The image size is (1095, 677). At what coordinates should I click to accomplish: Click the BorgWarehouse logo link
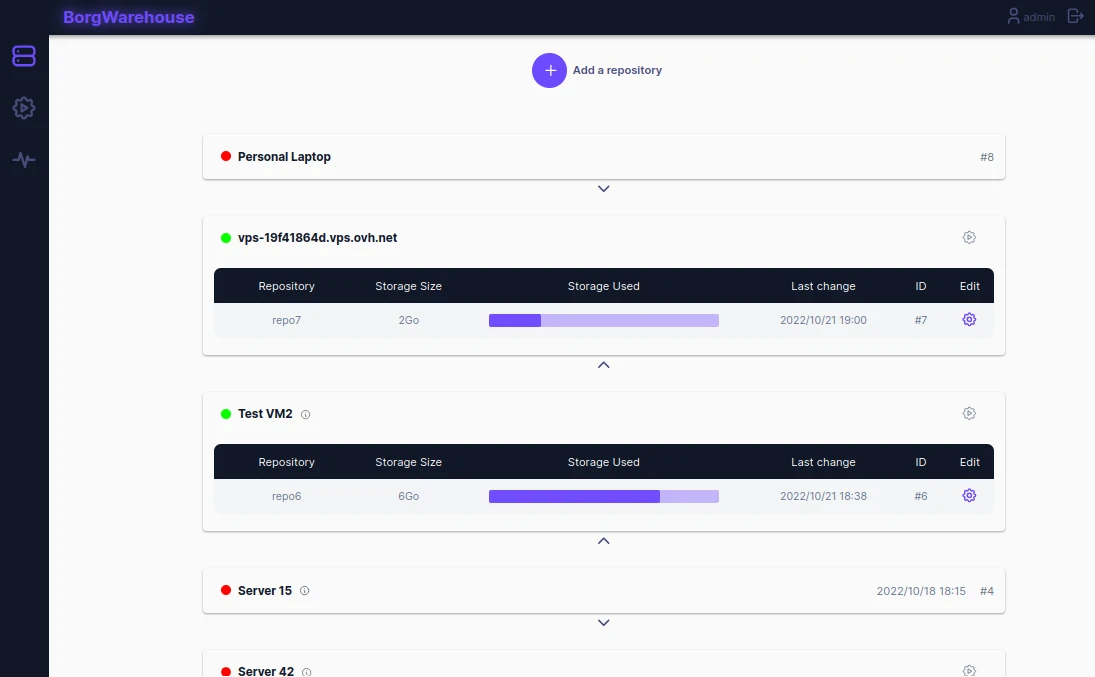point(128,17)
